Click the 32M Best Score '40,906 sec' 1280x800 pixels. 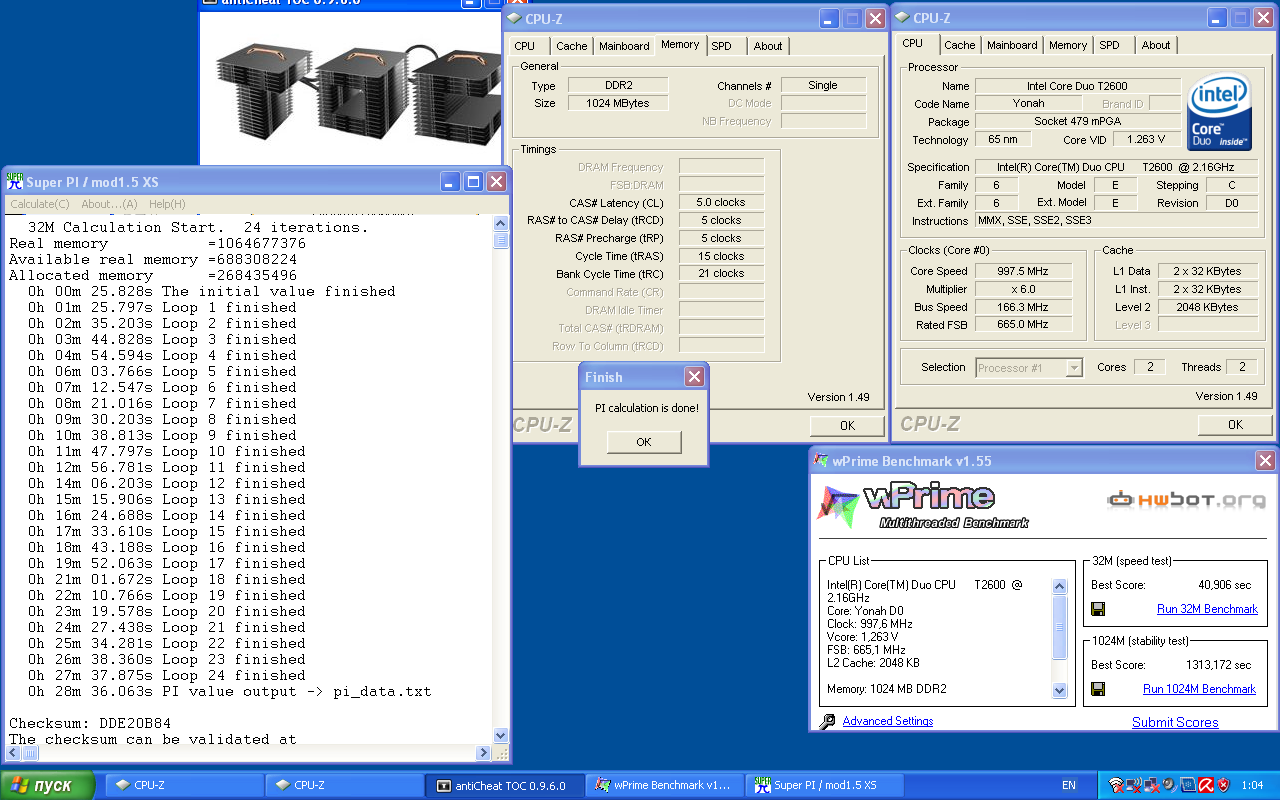[x=1224, y=585]
